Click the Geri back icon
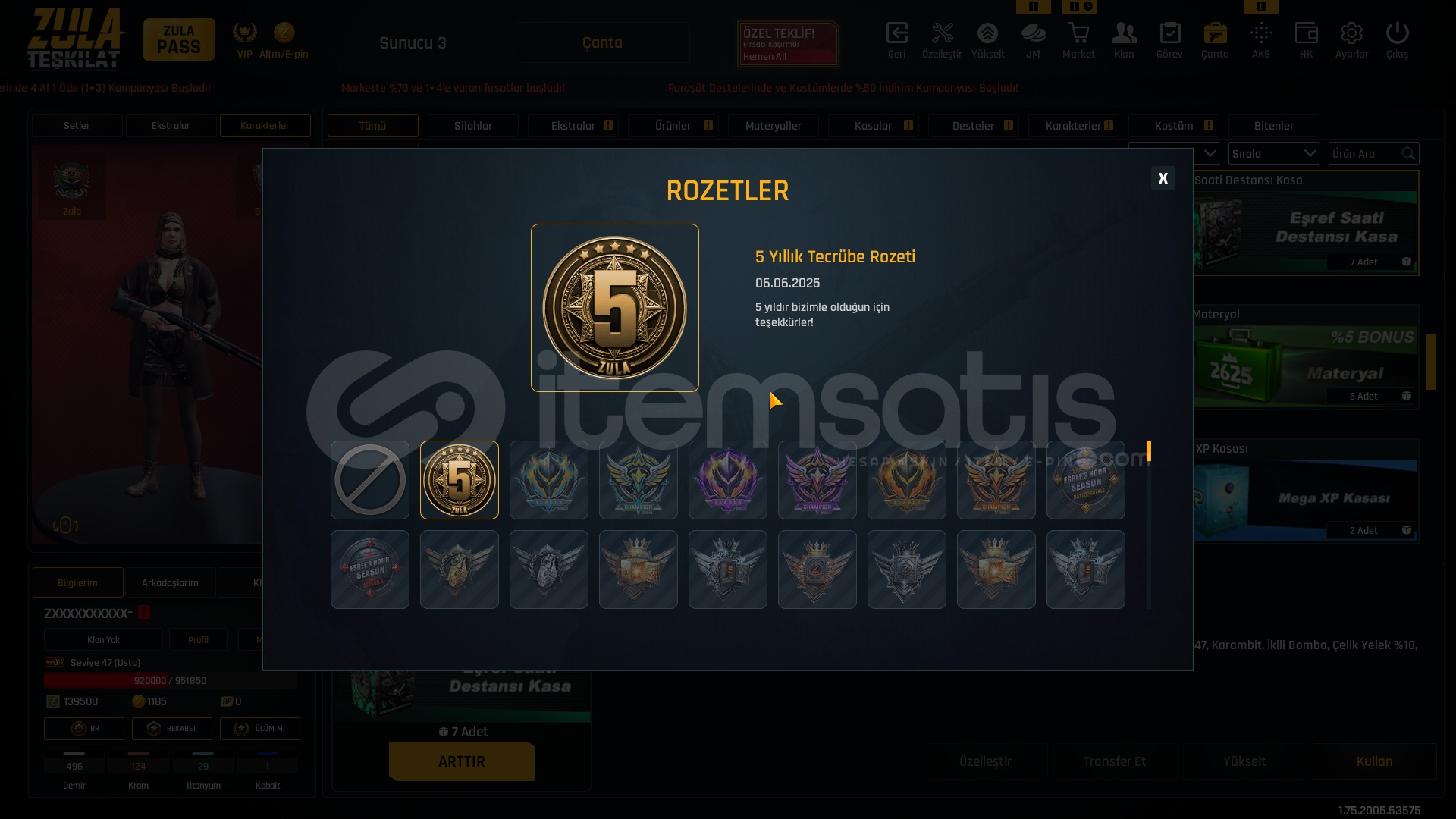This screenshot has height=819, width=1456. (896, 34)
